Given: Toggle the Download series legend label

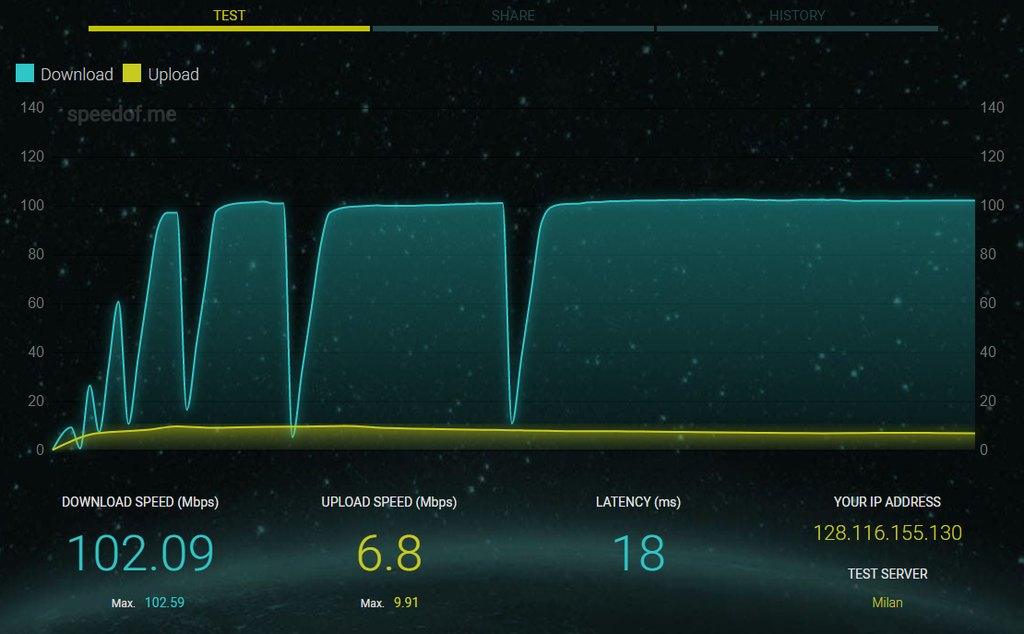Looking at the screenshot, I should click(77, 74).
